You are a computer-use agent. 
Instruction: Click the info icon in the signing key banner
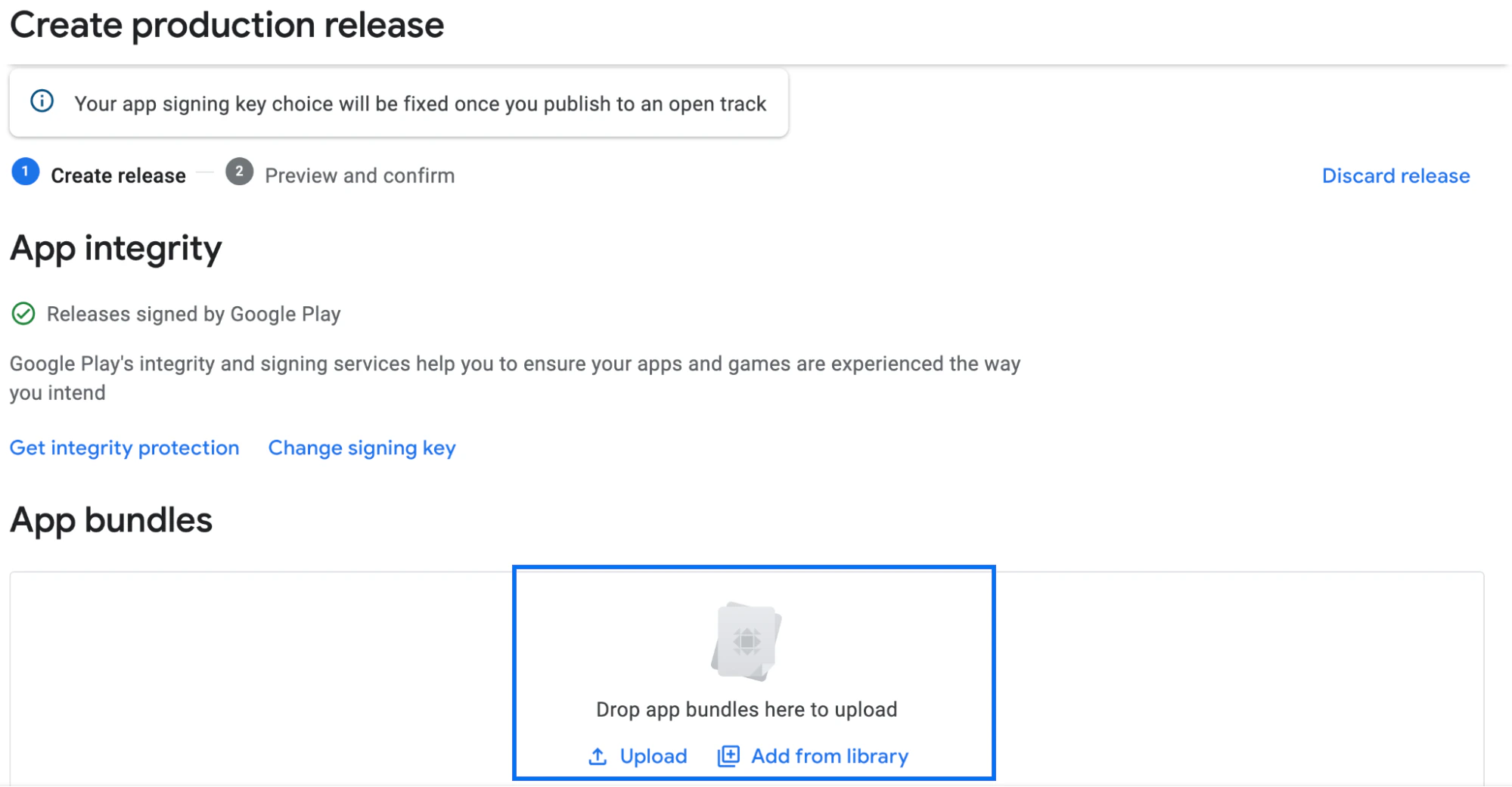click(42, 102)
